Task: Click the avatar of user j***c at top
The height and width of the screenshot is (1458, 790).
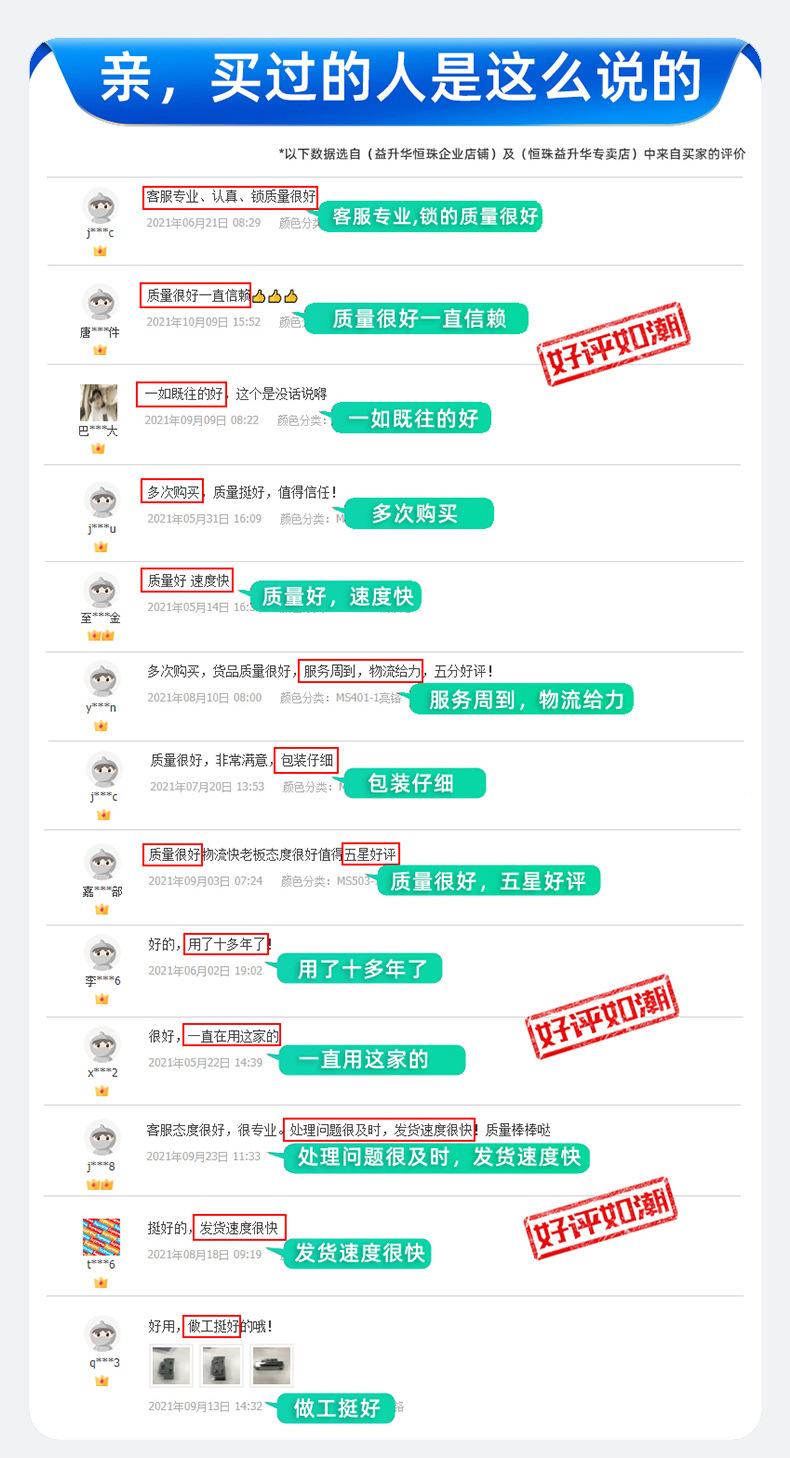Action: click(100, 206)
